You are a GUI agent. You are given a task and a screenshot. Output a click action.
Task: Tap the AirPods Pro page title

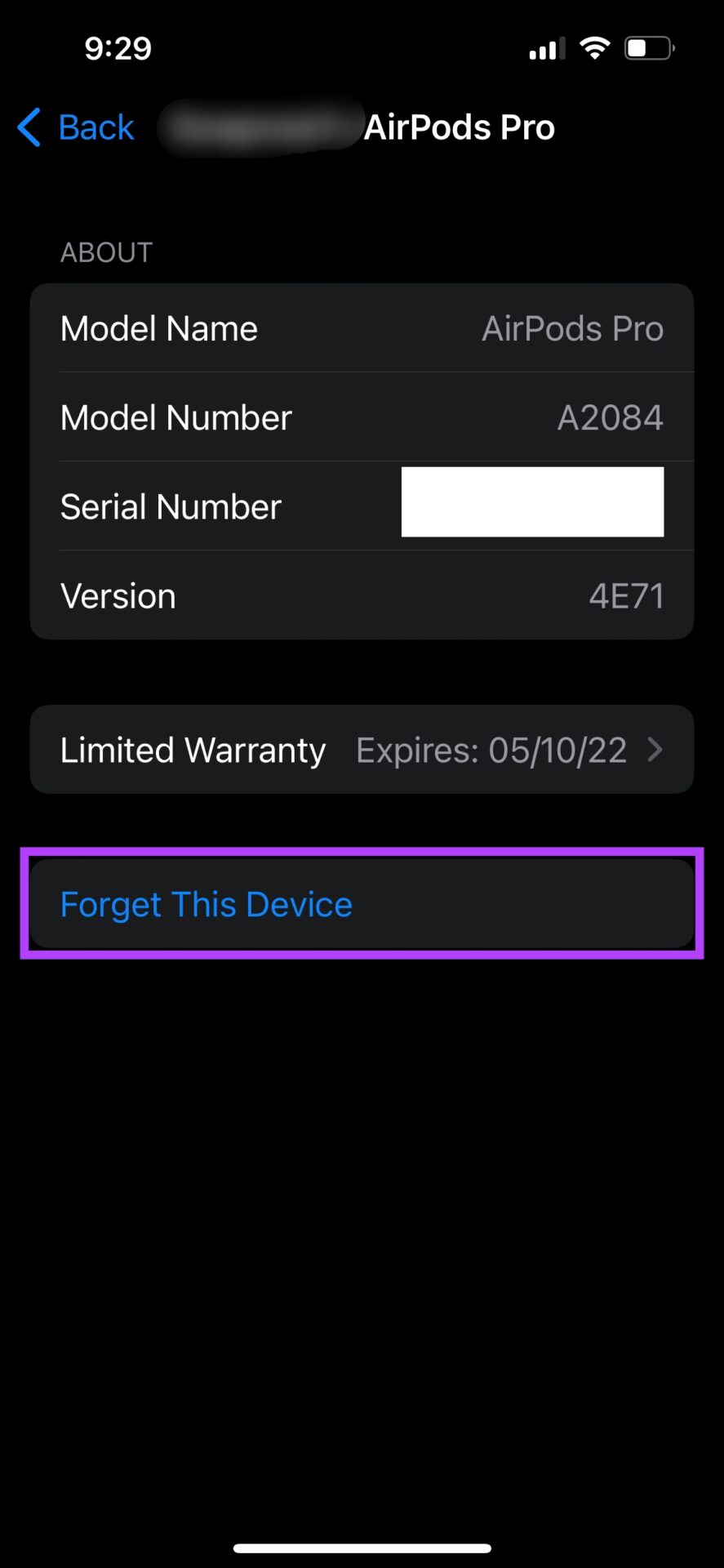tap(460, 127)
